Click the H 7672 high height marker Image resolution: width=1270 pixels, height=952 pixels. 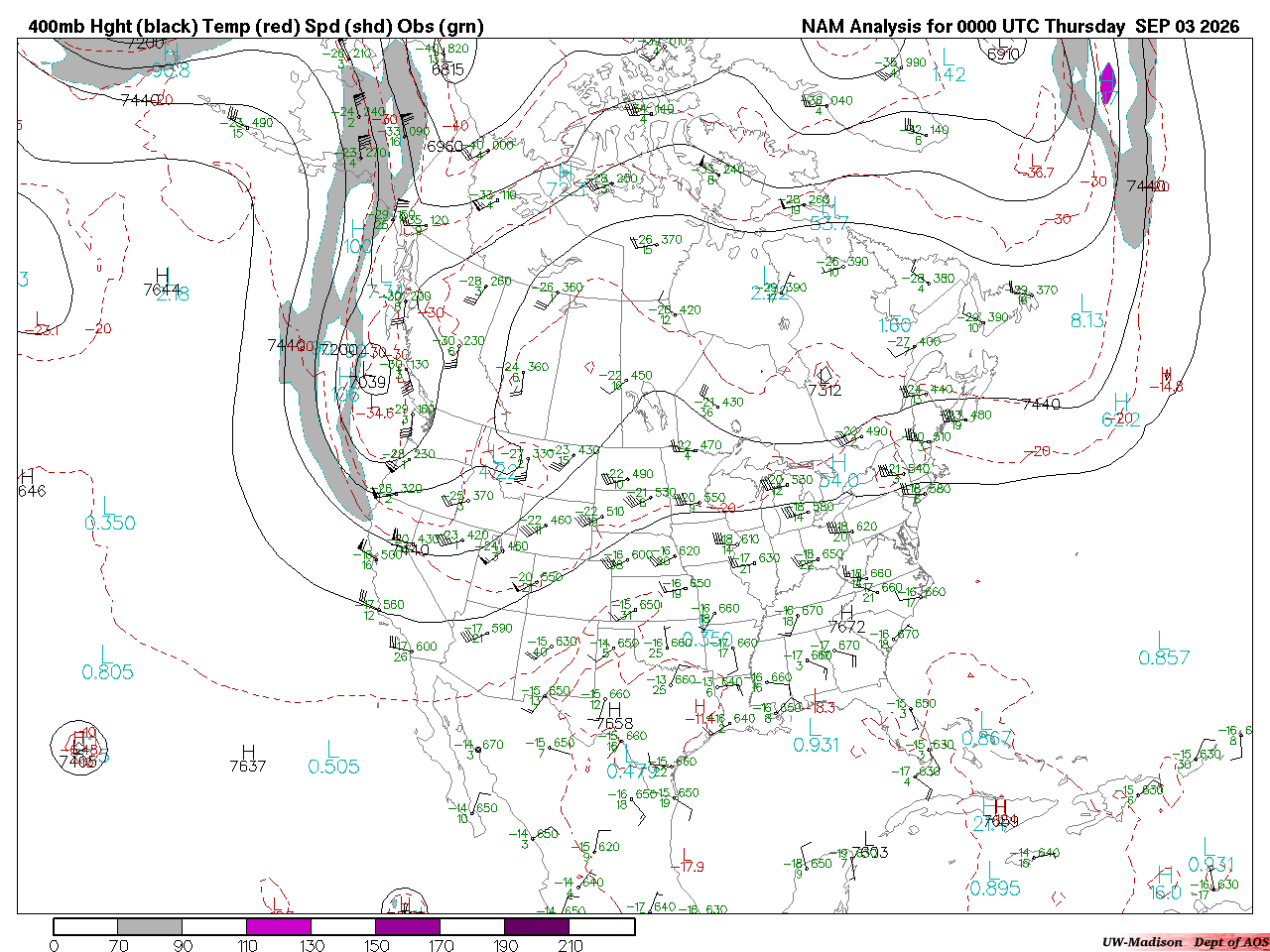coord(846,620)
